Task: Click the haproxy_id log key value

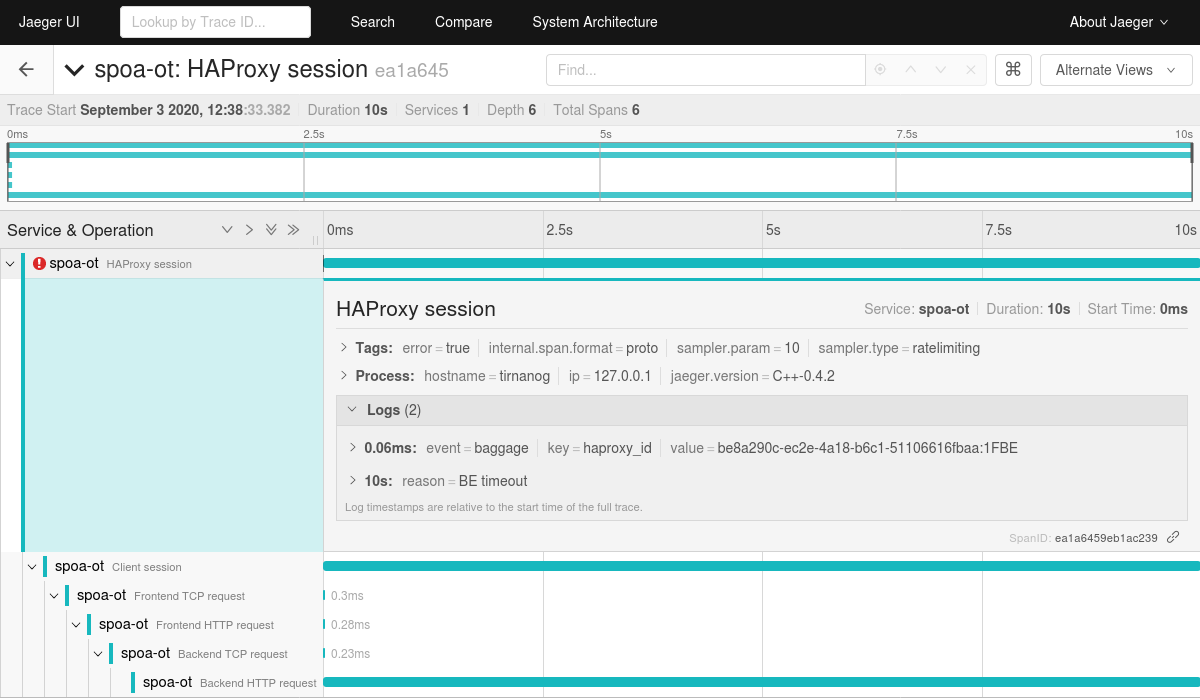Action: point(617,448)
